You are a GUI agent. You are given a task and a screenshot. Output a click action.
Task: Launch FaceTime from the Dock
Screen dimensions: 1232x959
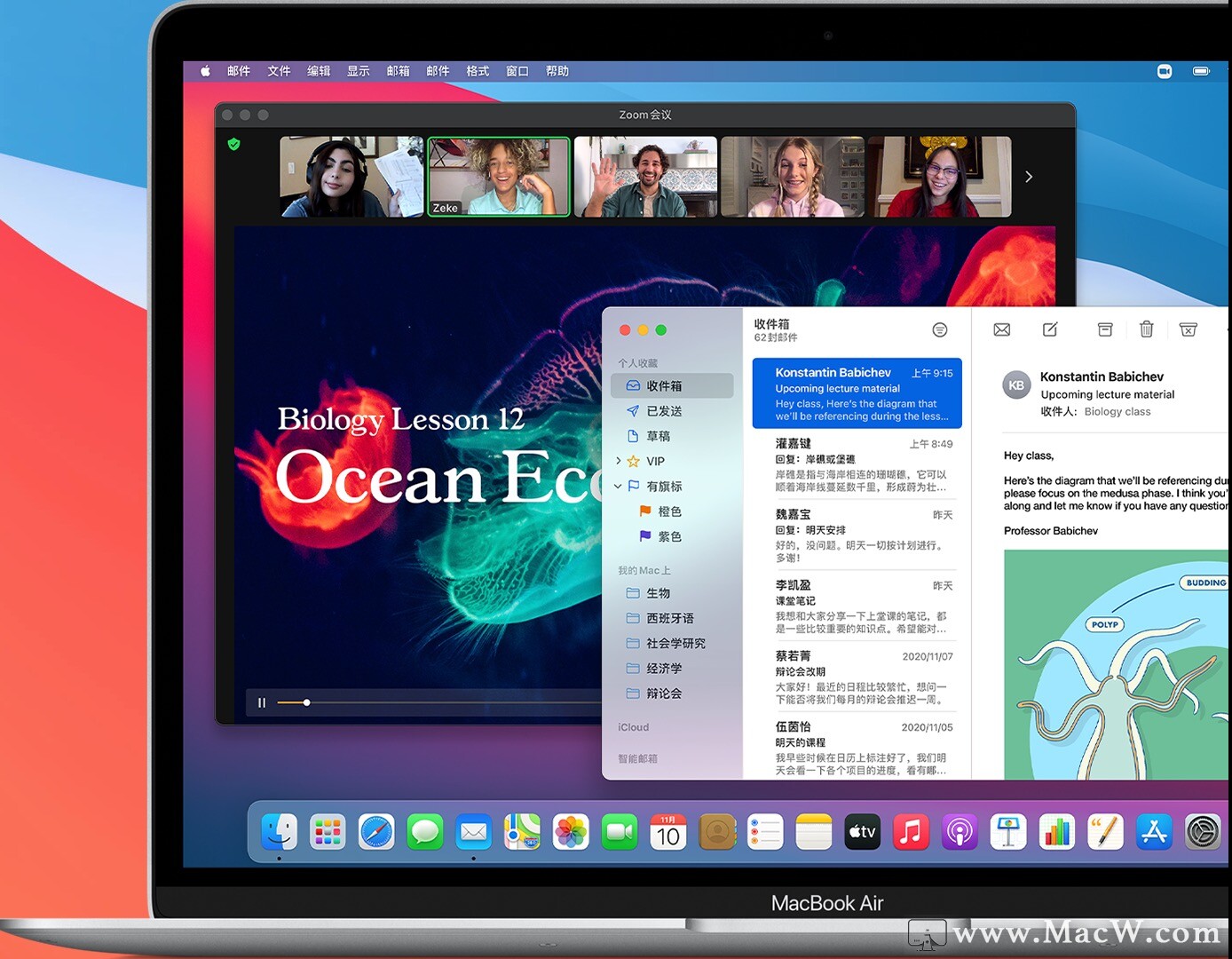[x=620, y=832]
